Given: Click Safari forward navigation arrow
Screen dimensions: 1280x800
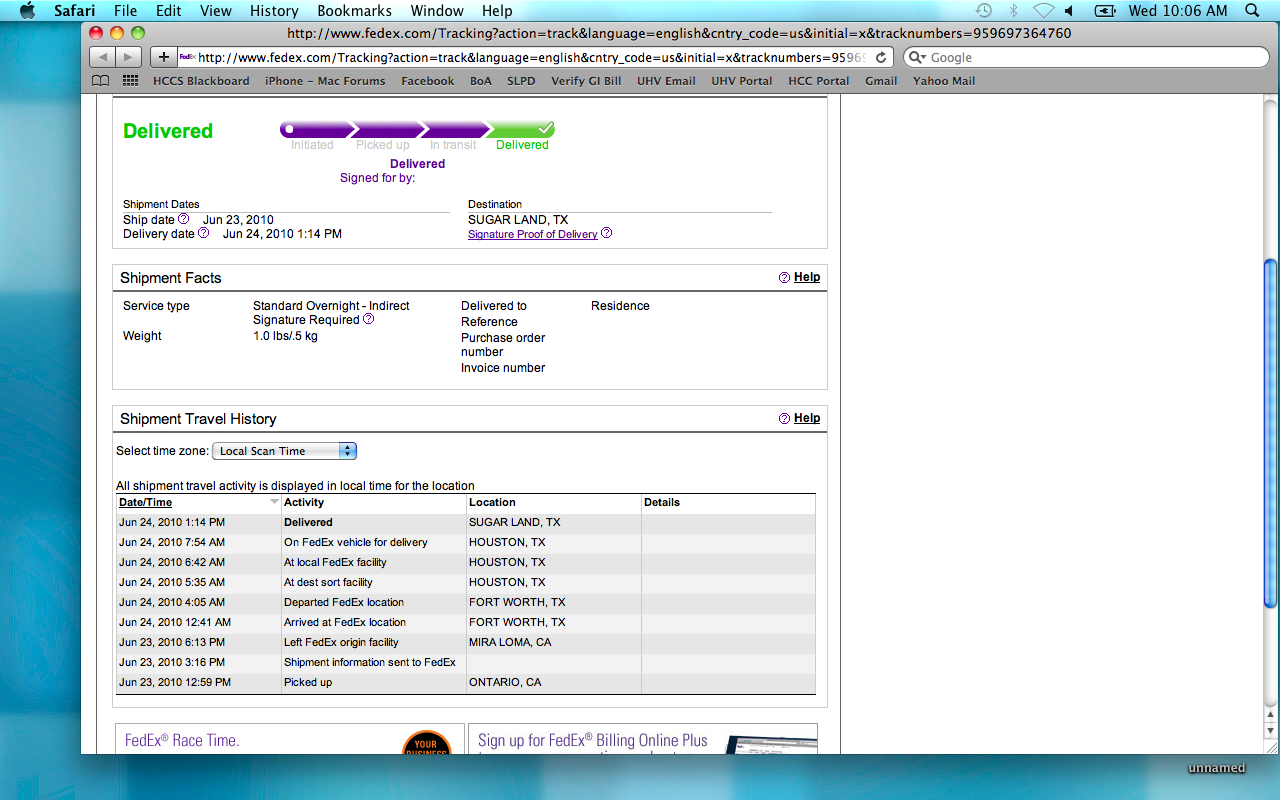Looking at the screenshot, I should pos(130,57).
